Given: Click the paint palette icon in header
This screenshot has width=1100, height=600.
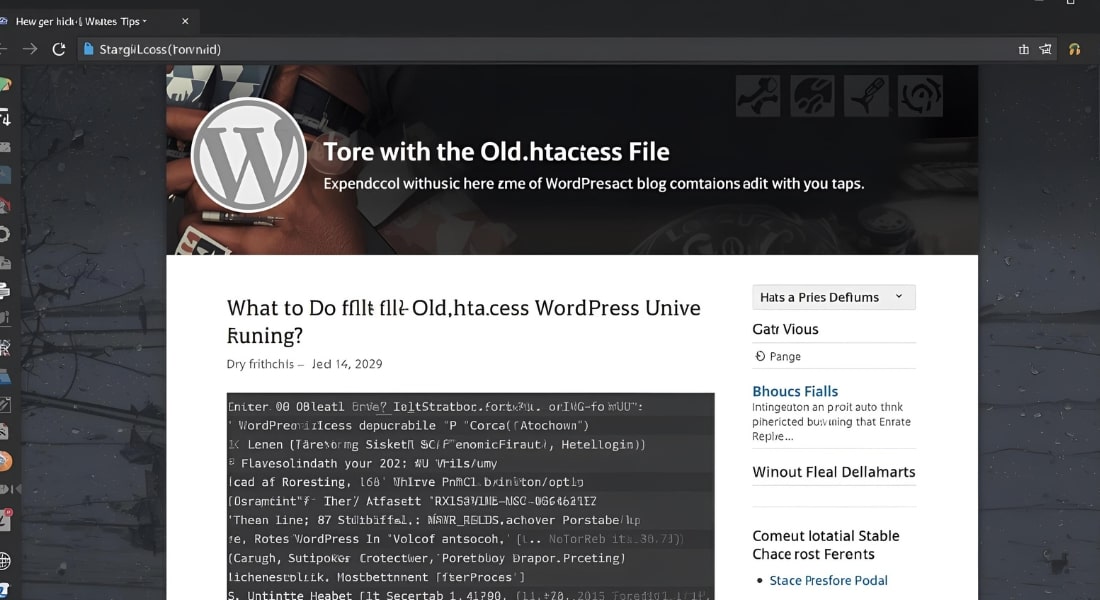Looking at the screenshot, I should tap(812, 95).
